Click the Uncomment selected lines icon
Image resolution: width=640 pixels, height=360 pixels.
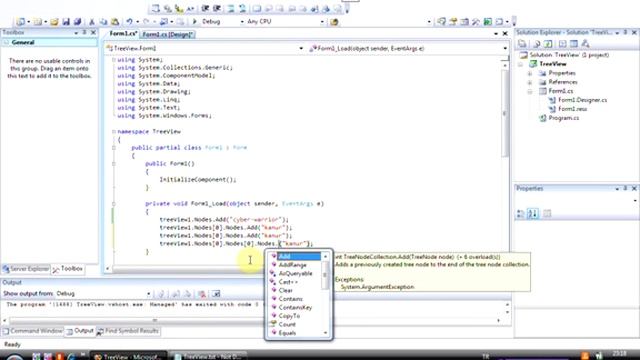[x=242, y=8]
